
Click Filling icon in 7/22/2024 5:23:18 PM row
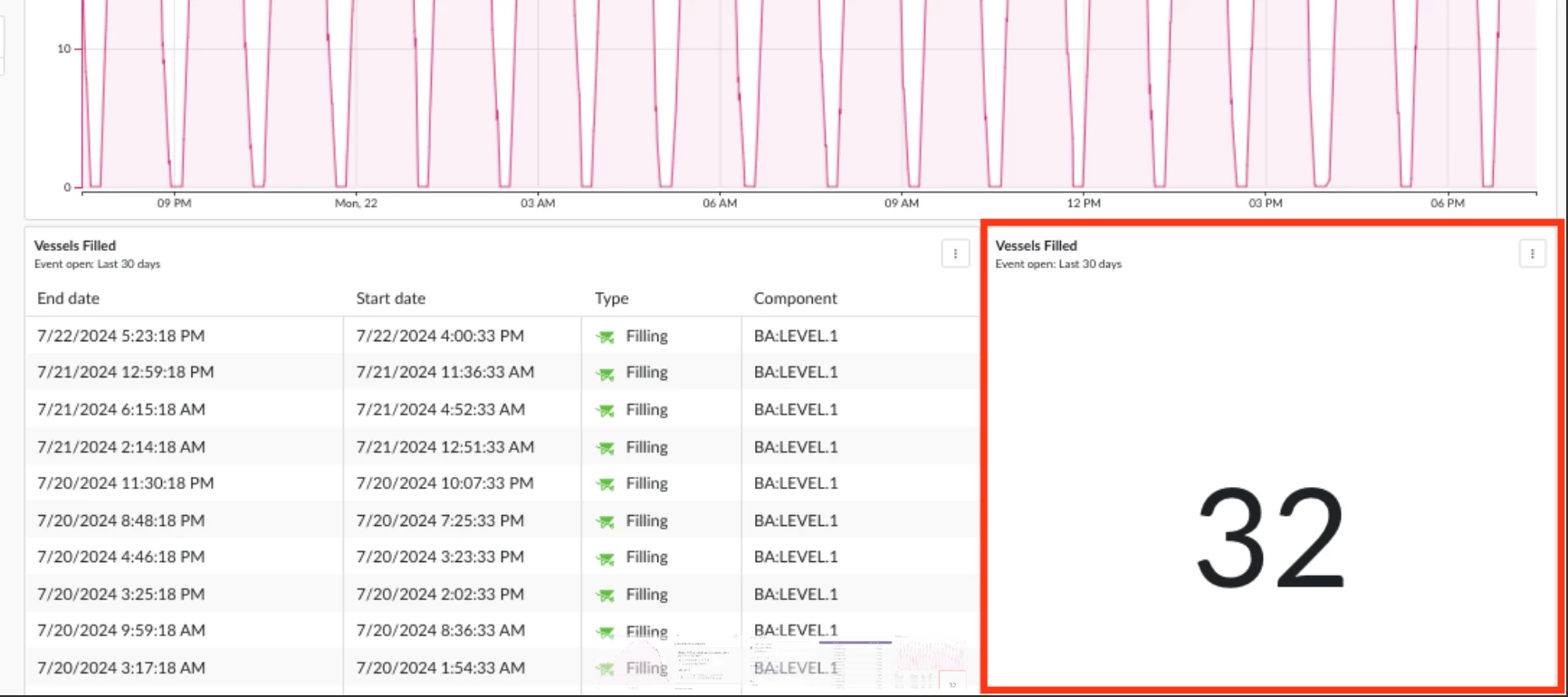(x=605, y=337)
